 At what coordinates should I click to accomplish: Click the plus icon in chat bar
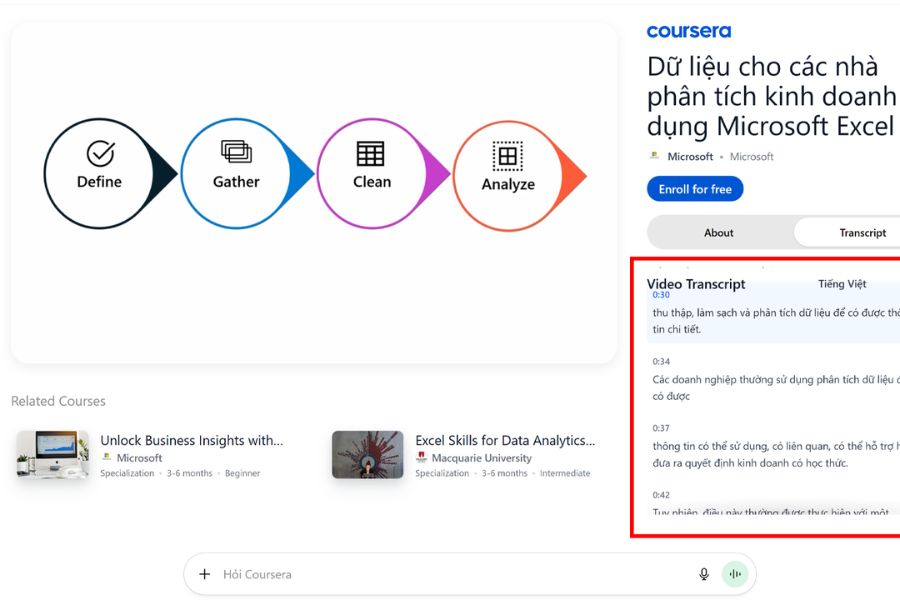[205, 574]
